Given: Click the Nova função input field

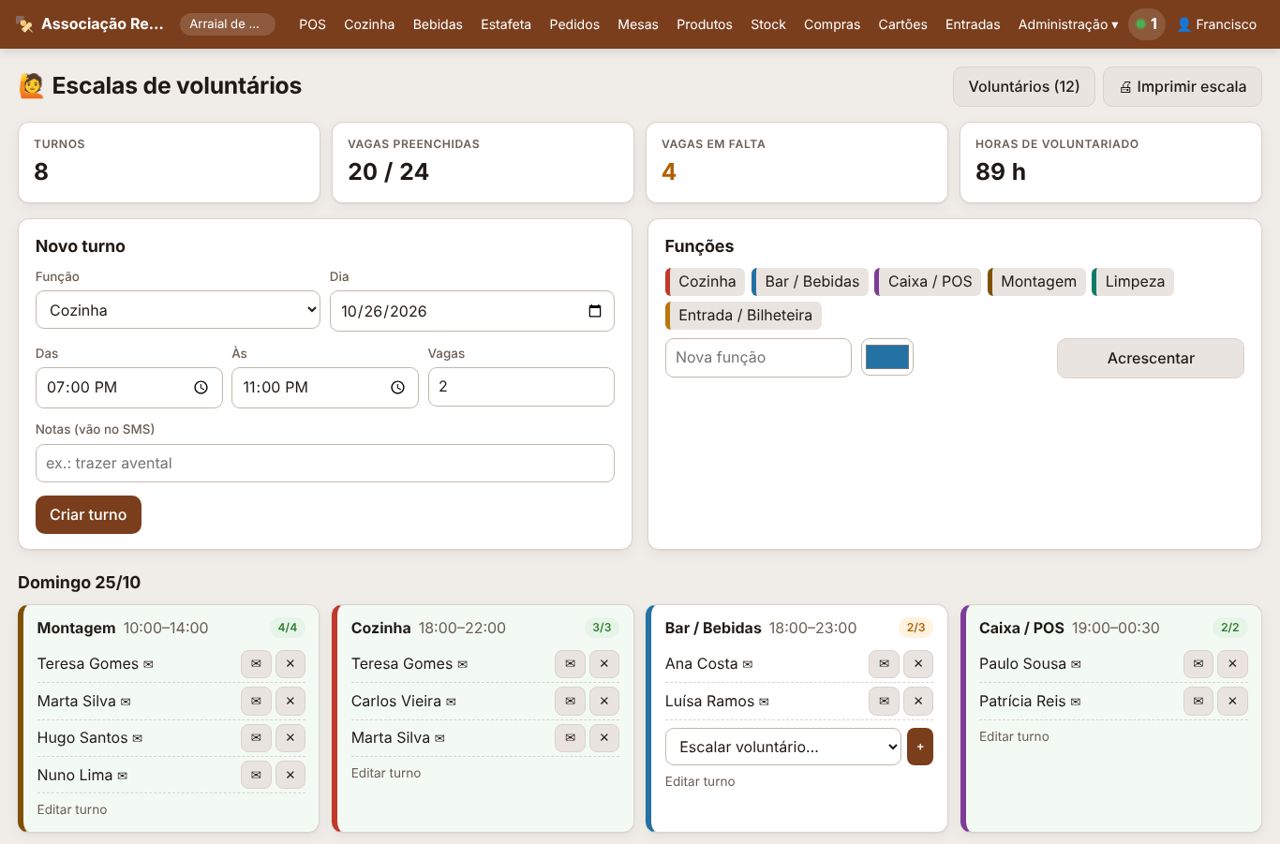Looking at the screenshot, I should 758,357.
